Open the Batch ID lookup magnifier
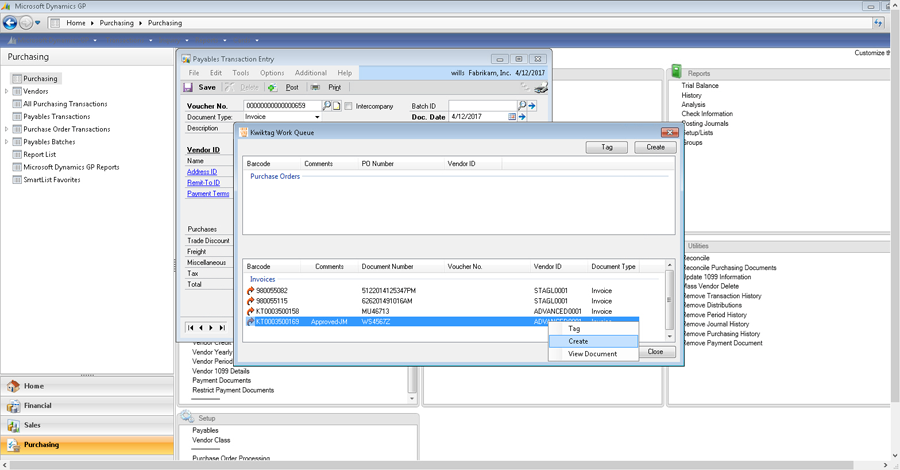This screenshot has height=470, width=900. [x=522, y=106]
